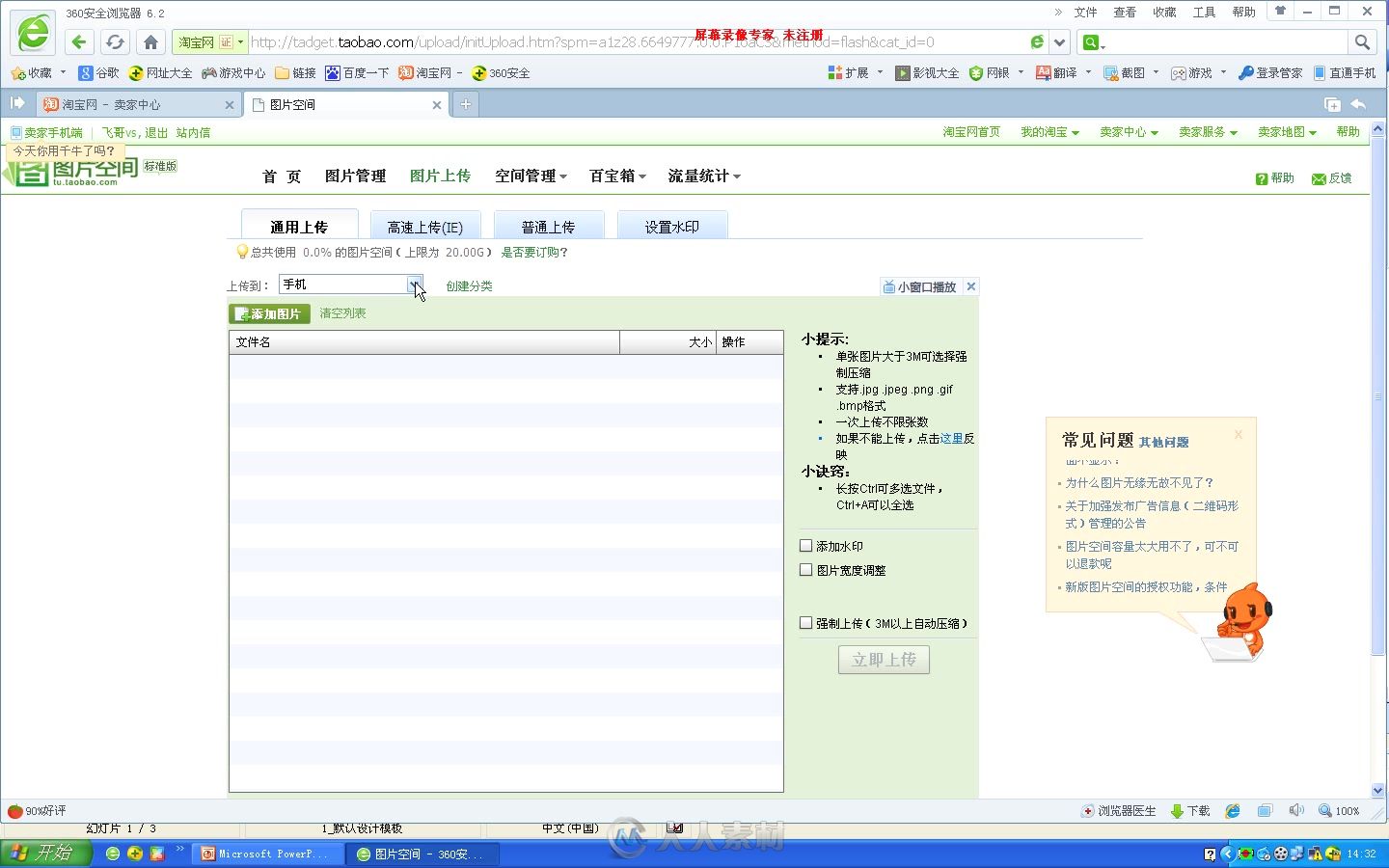Screen dimensions: 1389x868
Task: Click the browser search input field
Action: pos(1225,42)
